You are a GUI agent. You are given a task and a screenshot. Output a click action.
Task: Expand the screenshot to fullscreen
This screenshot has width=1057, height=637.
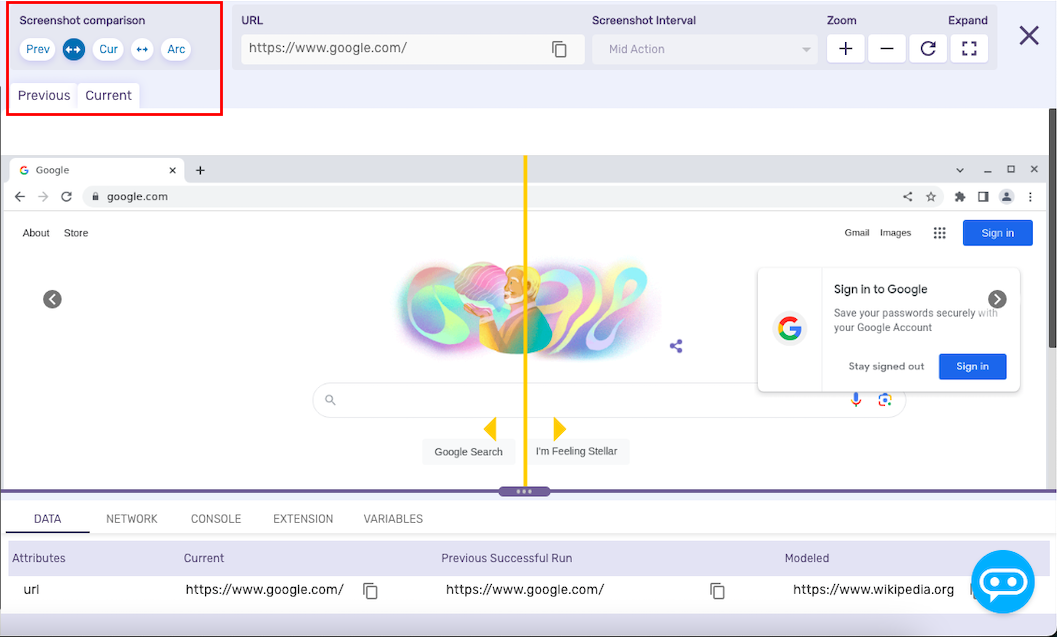(x=969, y=49)
